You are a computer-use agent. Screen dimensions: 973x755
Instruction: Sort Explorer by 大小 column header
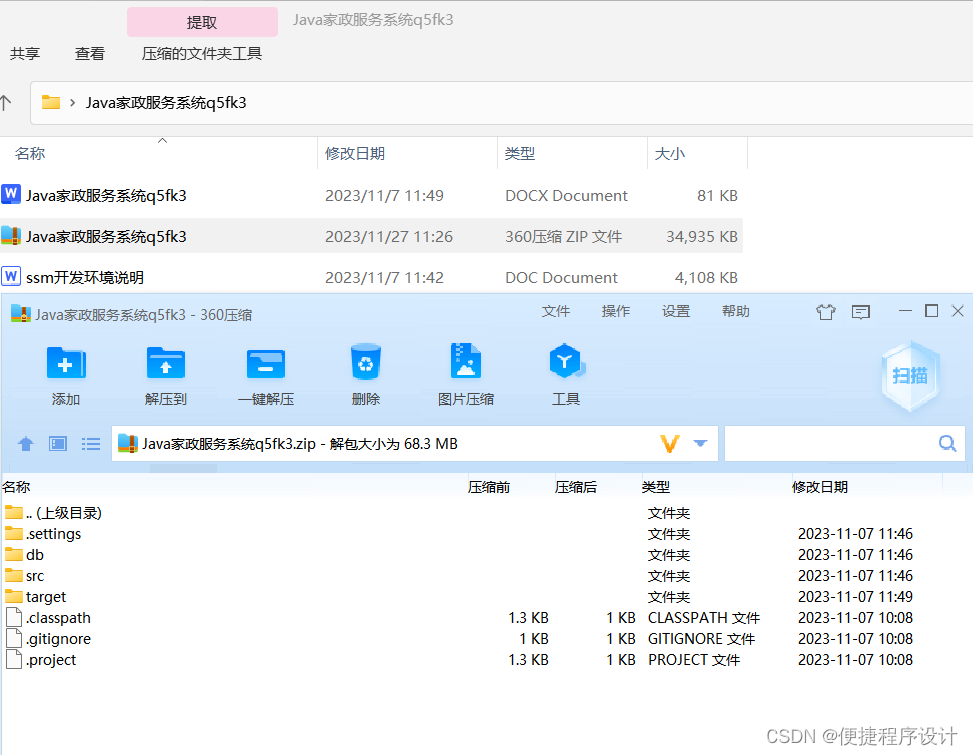697,154
